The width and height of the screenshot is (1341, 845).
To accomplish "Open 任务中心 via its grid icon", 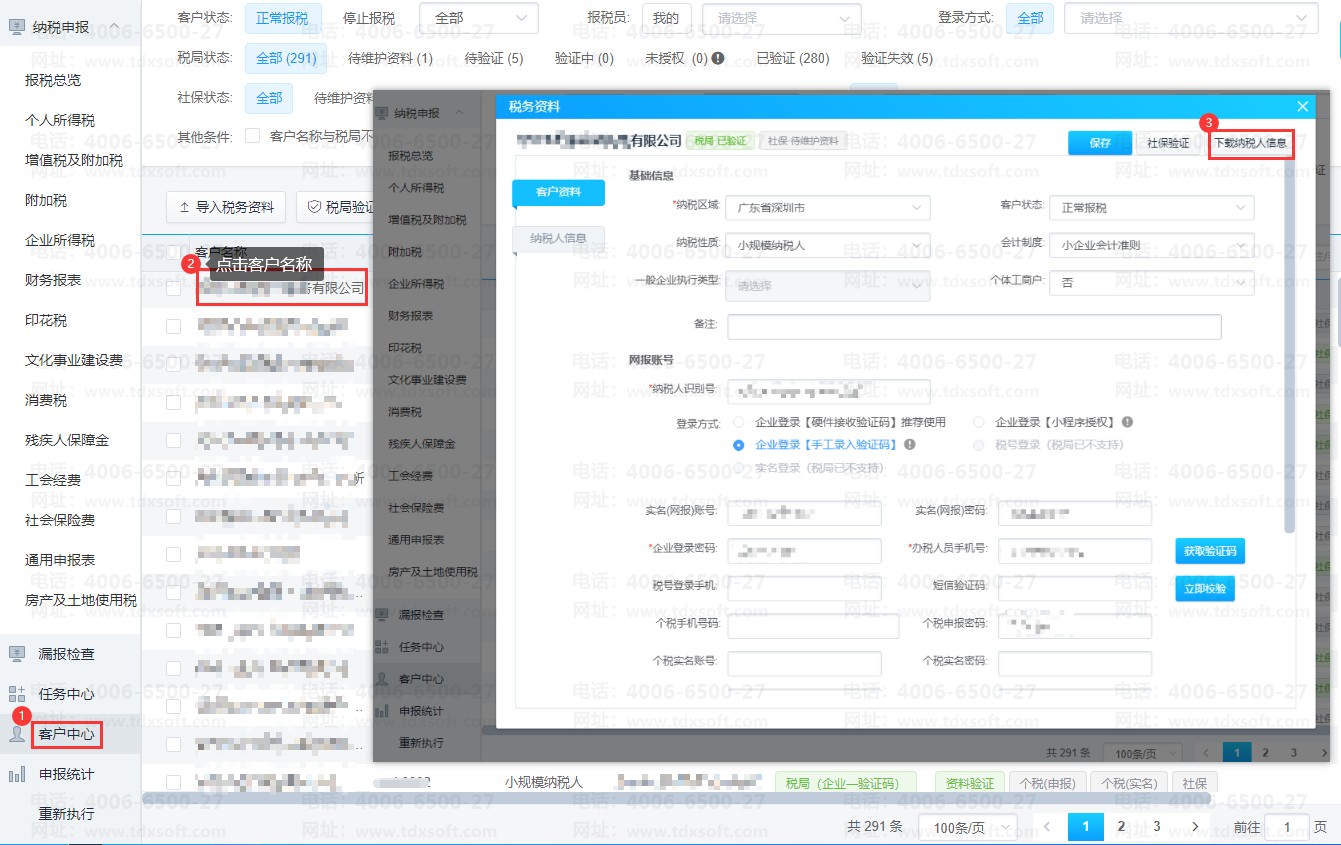I will pos(17,694).
